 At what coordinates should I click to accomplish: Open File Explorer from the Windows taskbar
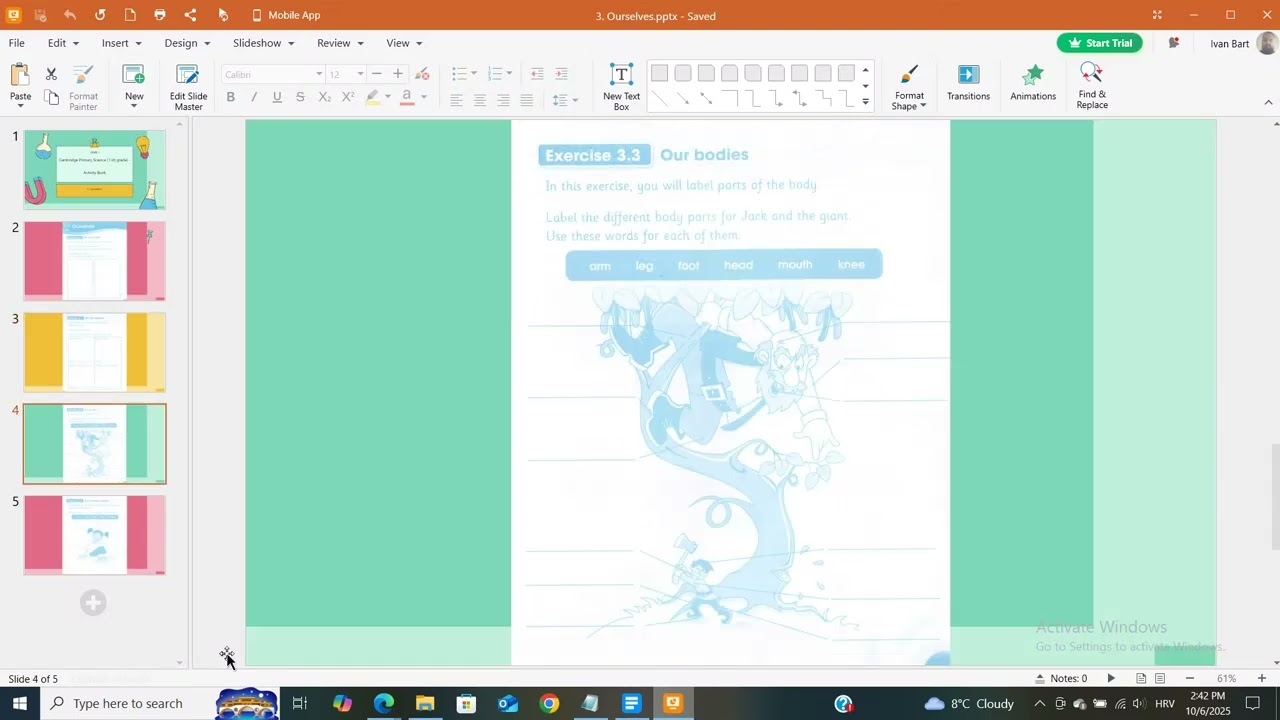(425, 703)
